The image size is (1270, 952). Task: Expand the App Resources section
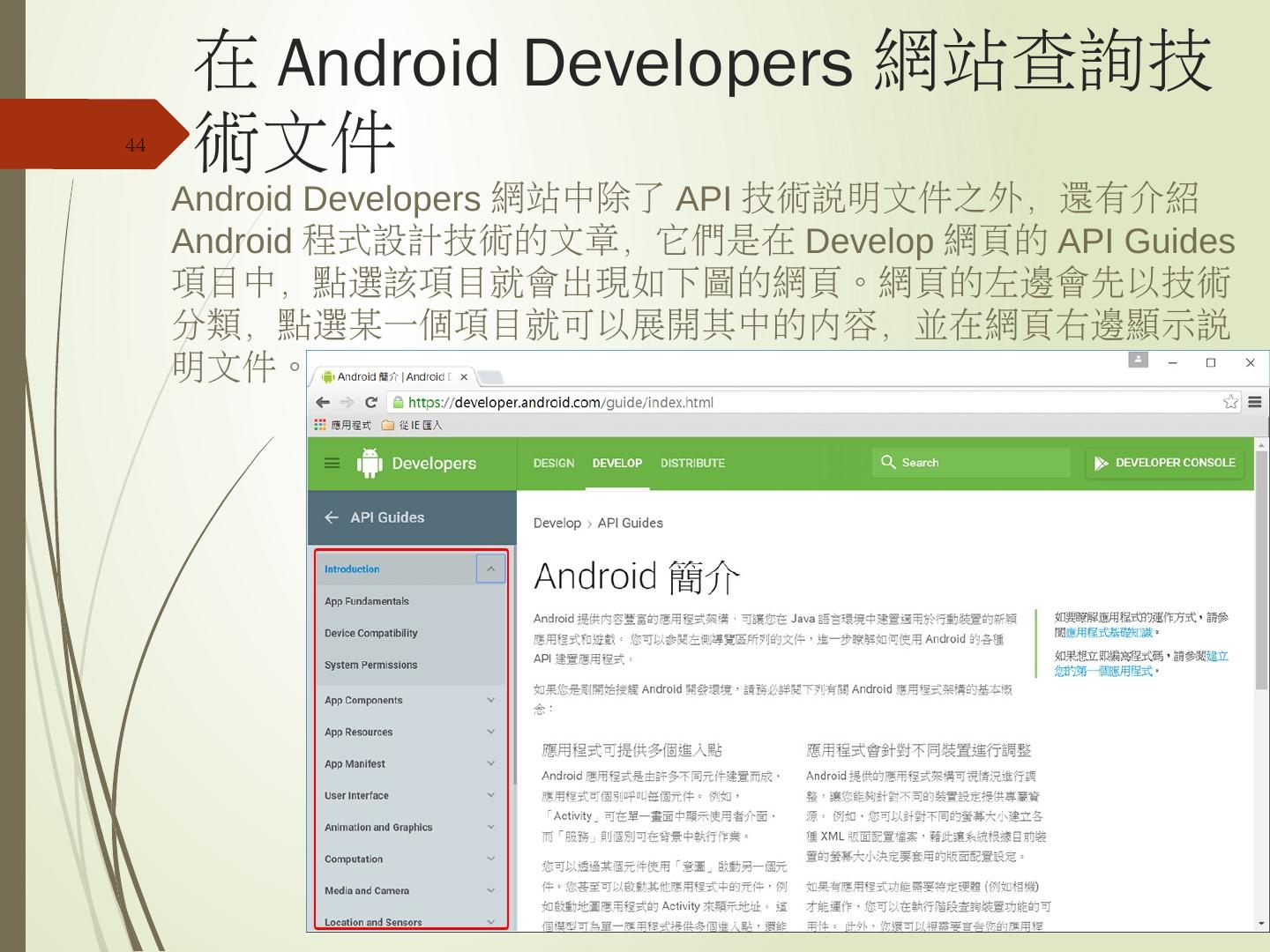pos(491,732)
